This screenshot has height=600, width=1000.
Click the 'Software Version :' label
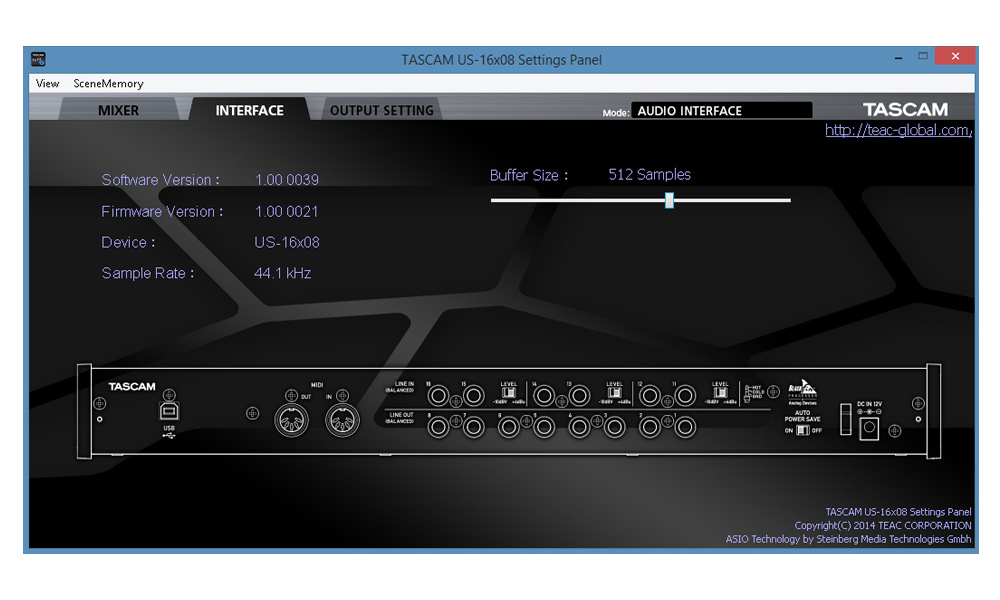tap(161, 180)
